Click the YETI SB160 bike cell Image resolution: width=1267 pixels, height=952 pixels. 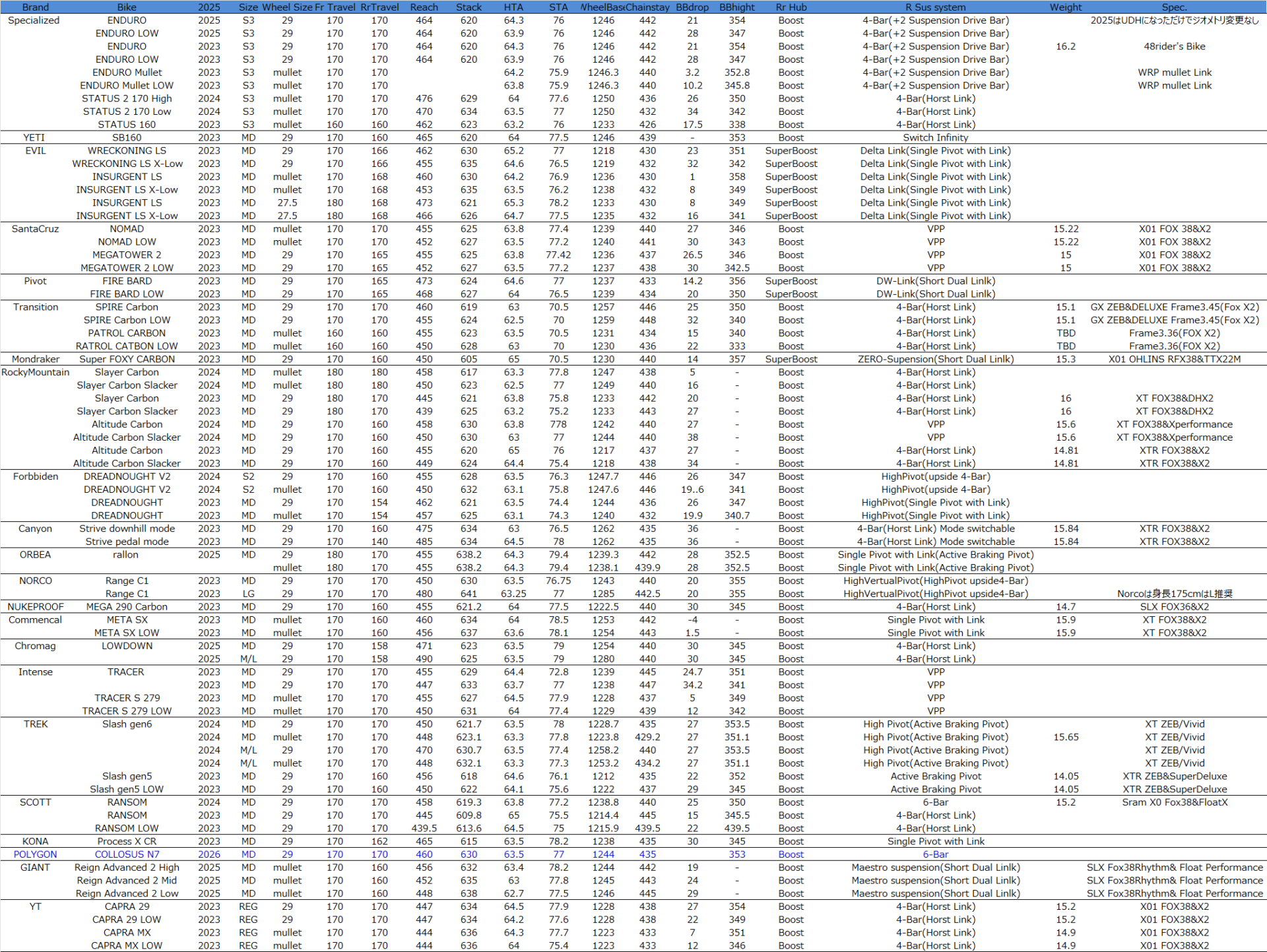point(127,138)
